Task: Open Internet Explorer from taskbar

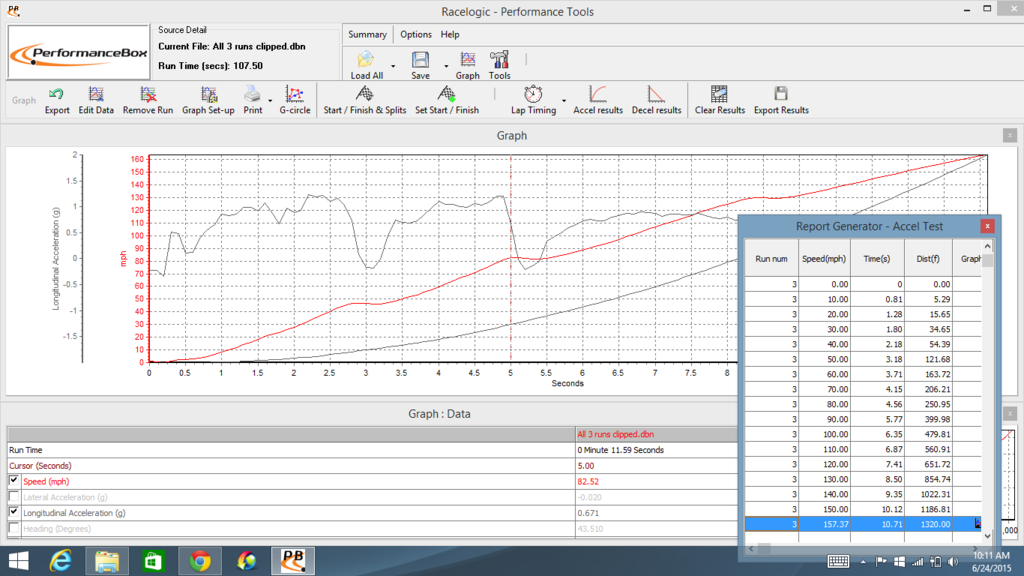Action: pos(60,561)
